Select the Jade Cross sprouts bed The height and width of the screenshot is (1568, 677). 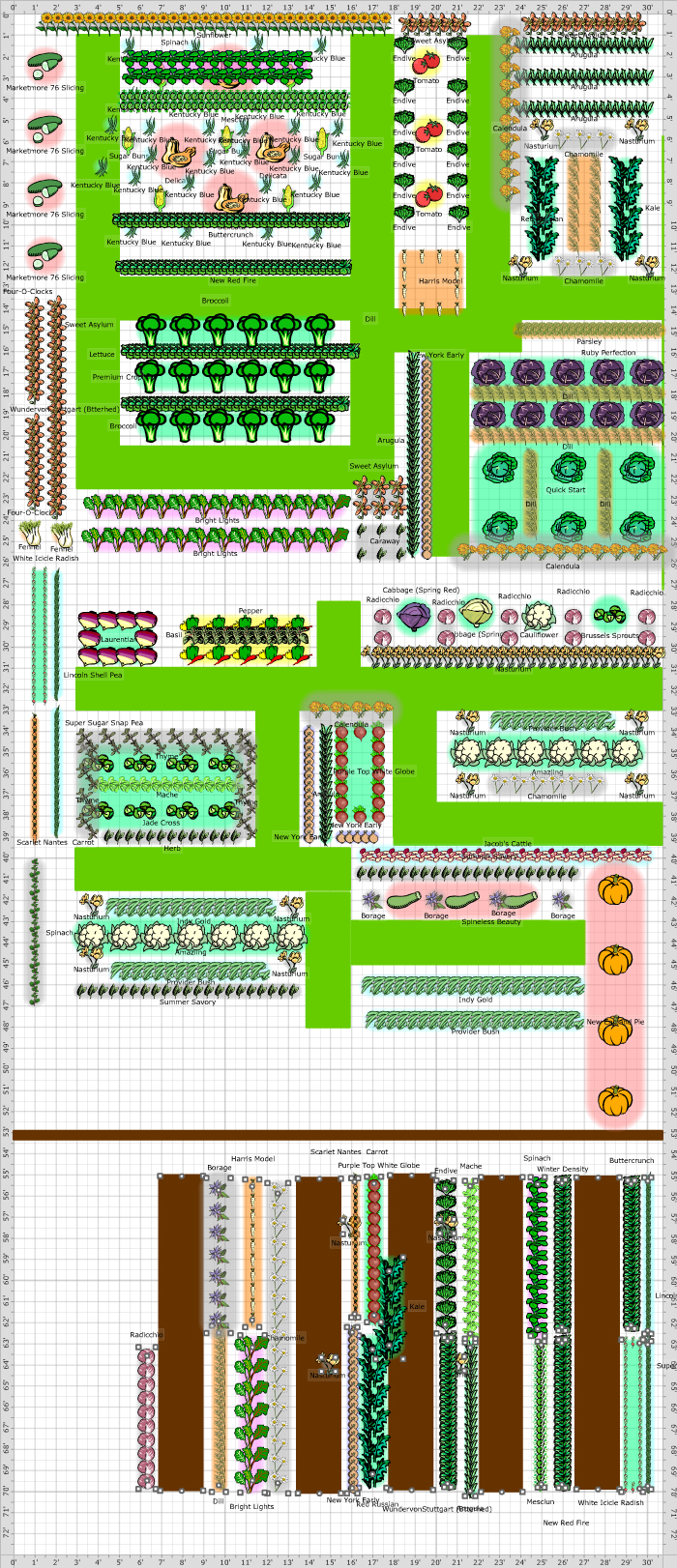tap(162, 810)
